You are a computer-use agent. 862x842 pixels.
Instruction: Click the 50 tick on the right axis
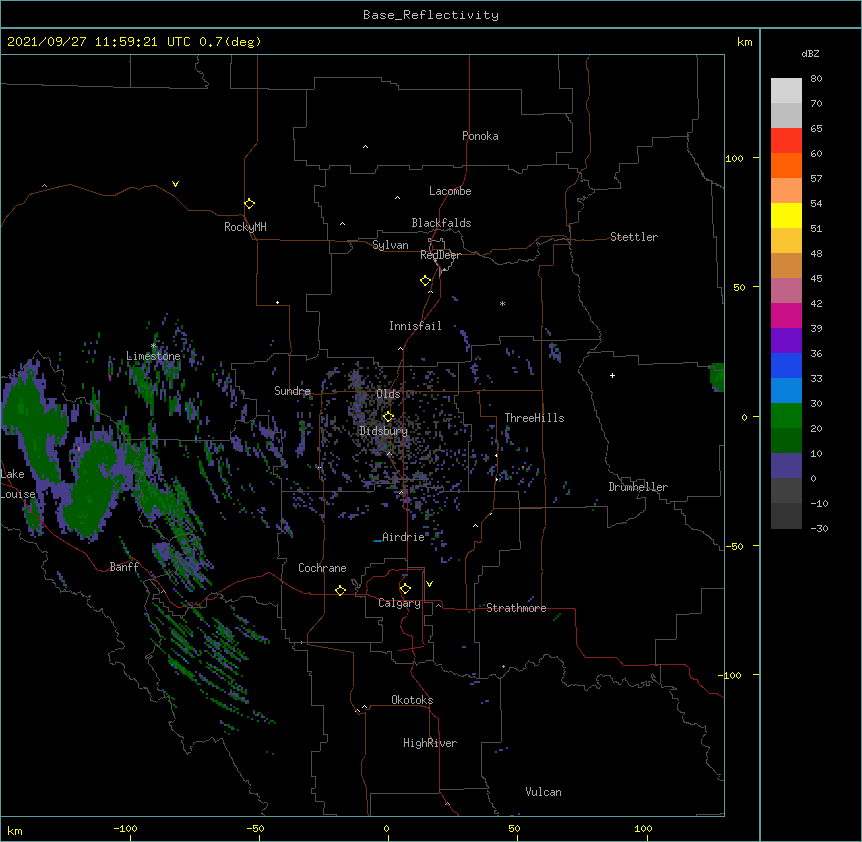click(739, 287)
